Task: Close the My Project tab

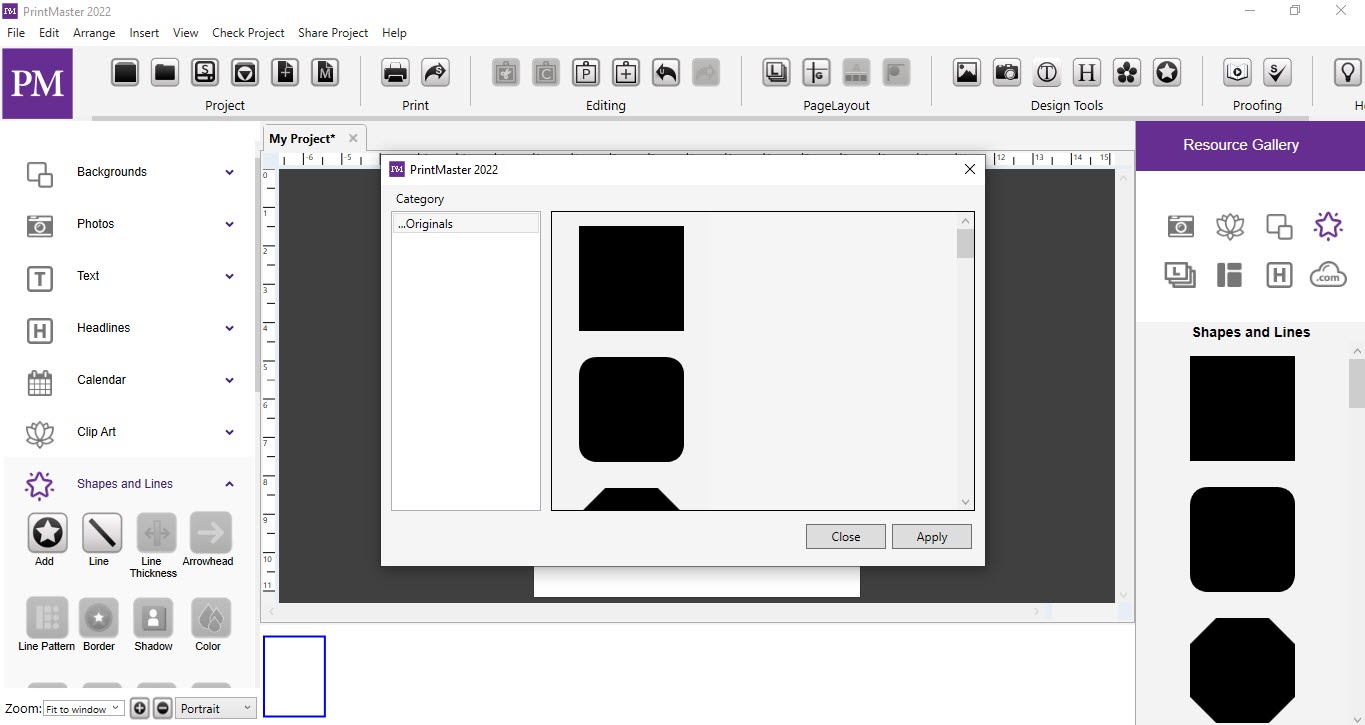Action: tap(353, 138)
